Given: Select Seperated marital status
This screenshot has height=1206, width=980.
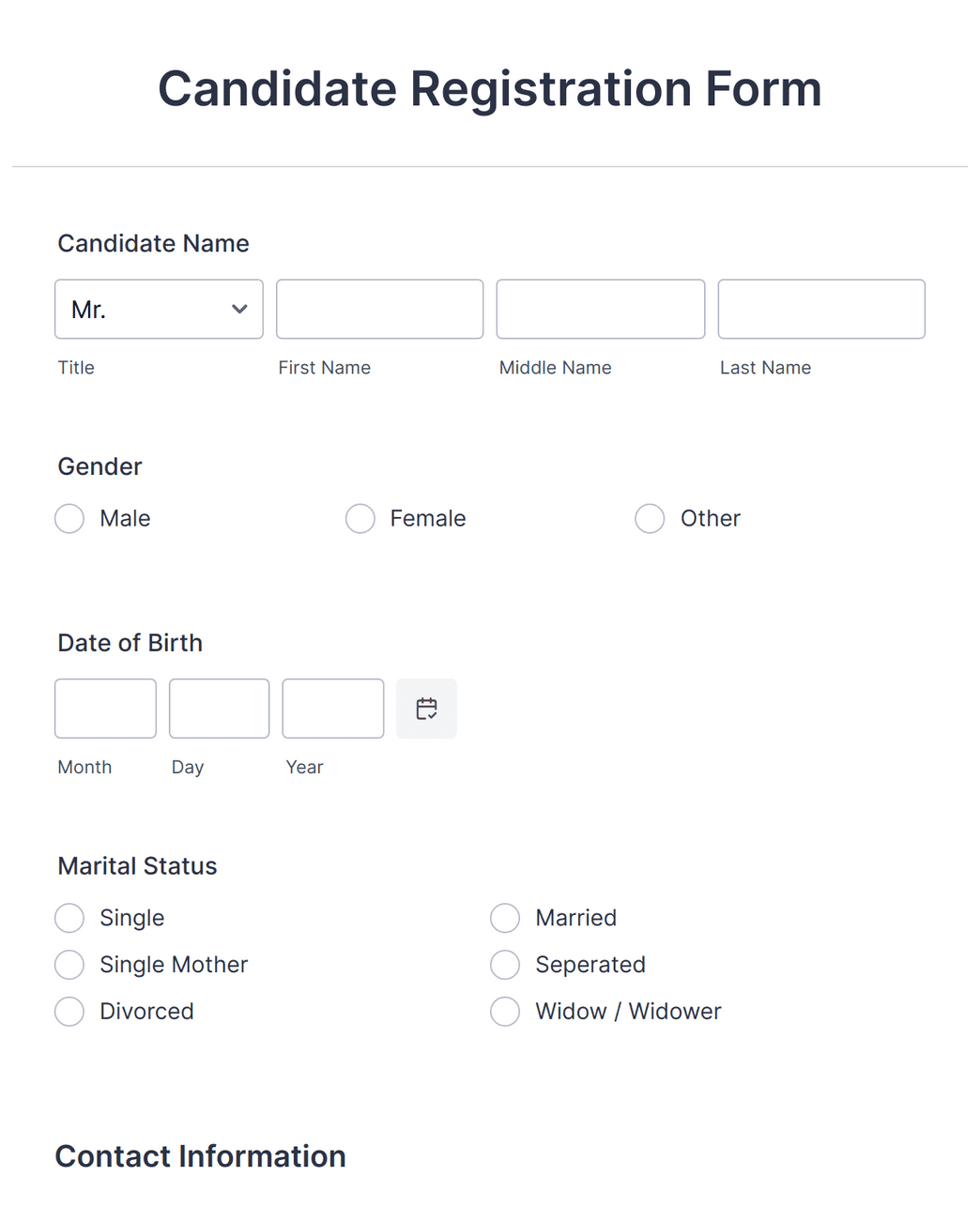Looking at the screenshot, I should point(505,965).
